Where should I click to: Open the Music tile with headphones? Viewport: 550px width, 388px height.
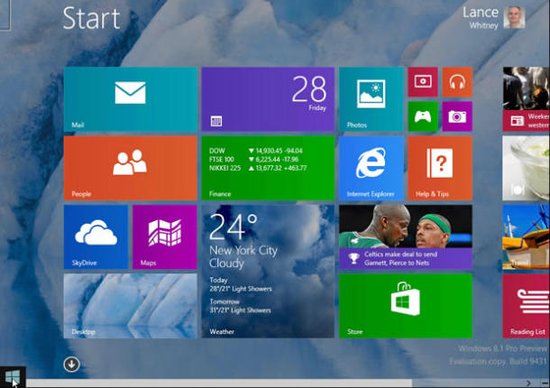tap(457, 82)
